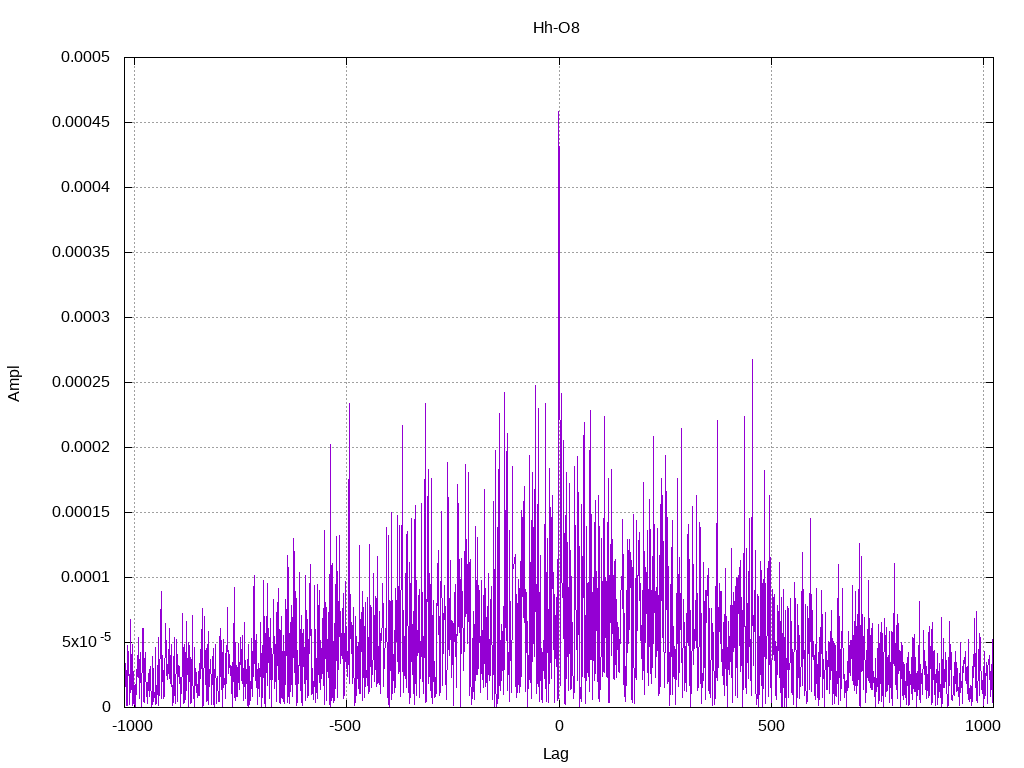Click the peak tip near lag 450
The width and height of the screenshot is (1024, 768).
(x=752, y=359)
